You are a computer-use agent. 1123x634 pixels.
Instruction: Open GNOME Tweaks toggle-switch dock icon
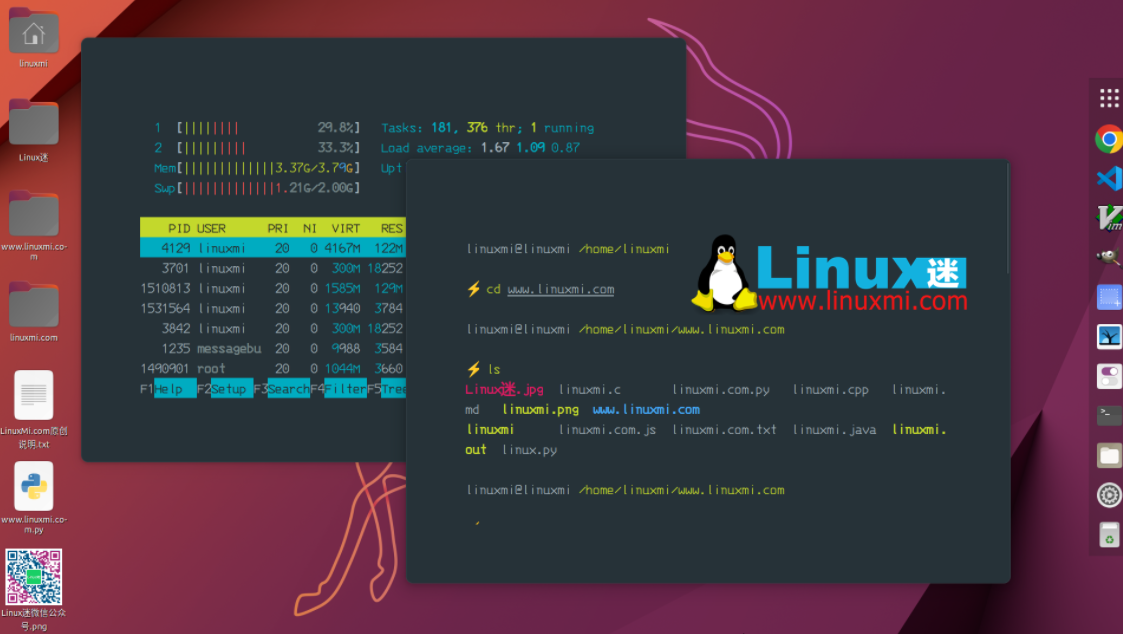coord(1109,376)
